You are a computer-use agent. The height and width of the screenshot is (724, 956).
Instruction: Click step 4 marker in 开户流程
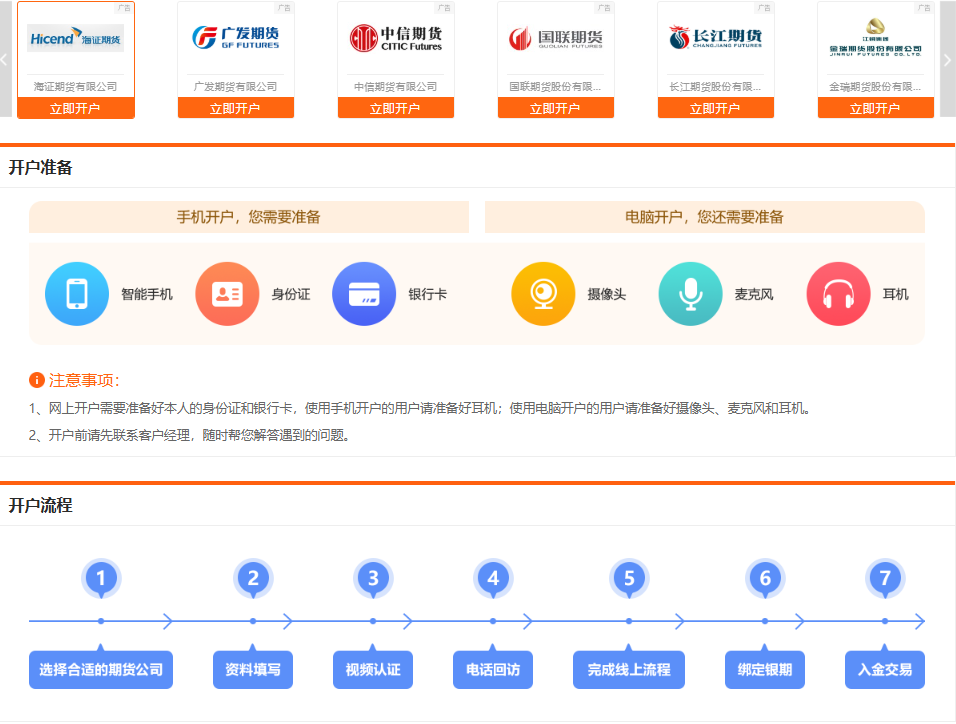tap(493, 578)
